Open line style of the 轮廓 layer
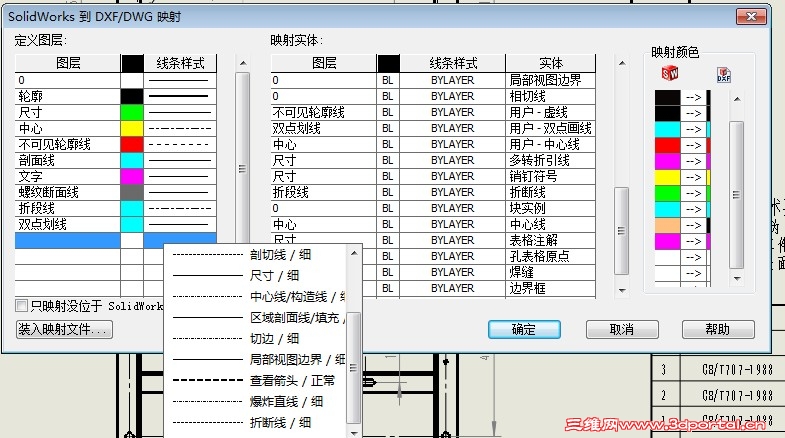The width and height of the screenshot is (785, 438). (x=180, y=96)
